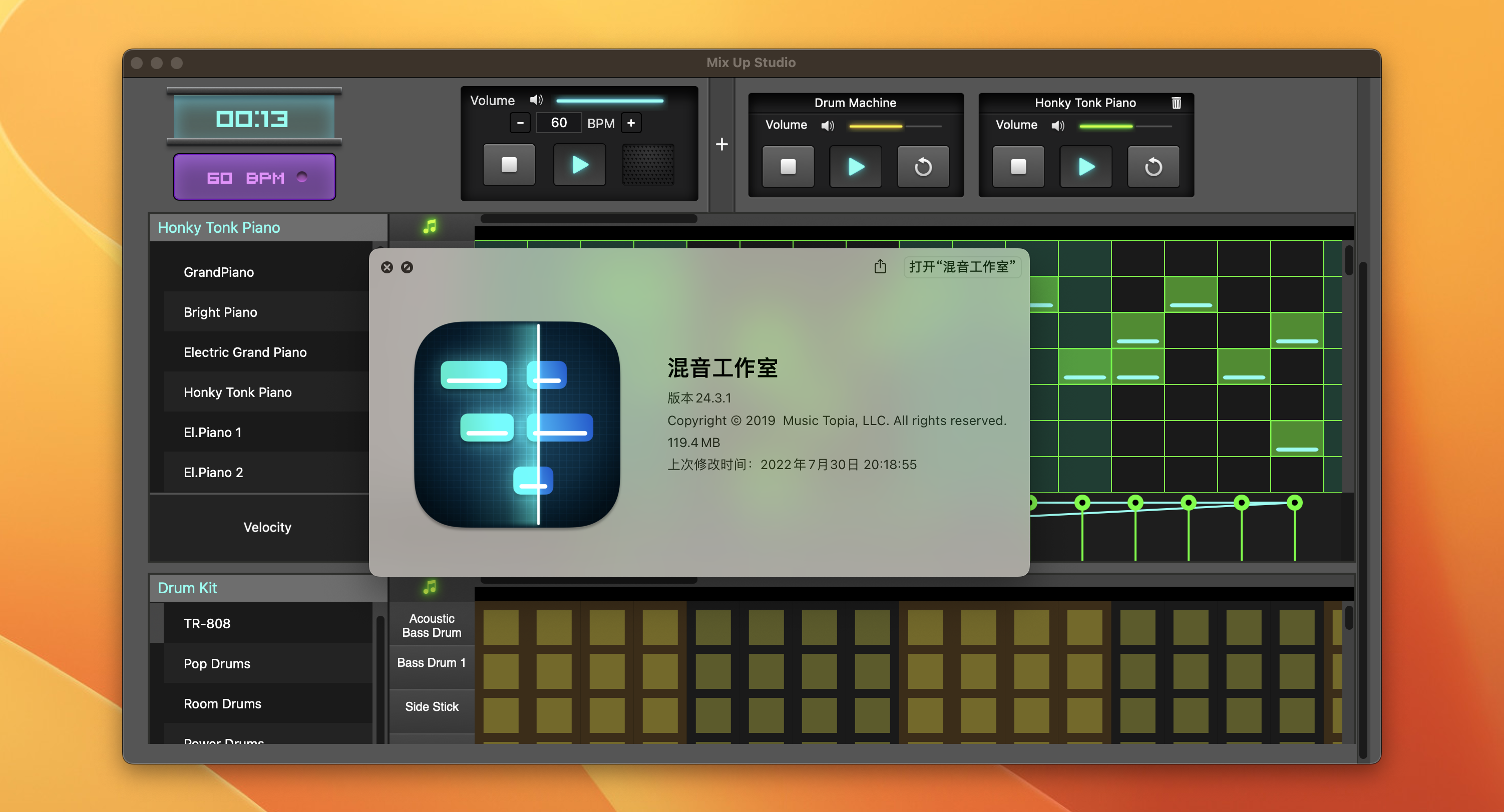Select Electric Grand Piano instrument
Screen dimensions: 1504x812
tap(245, 352)
